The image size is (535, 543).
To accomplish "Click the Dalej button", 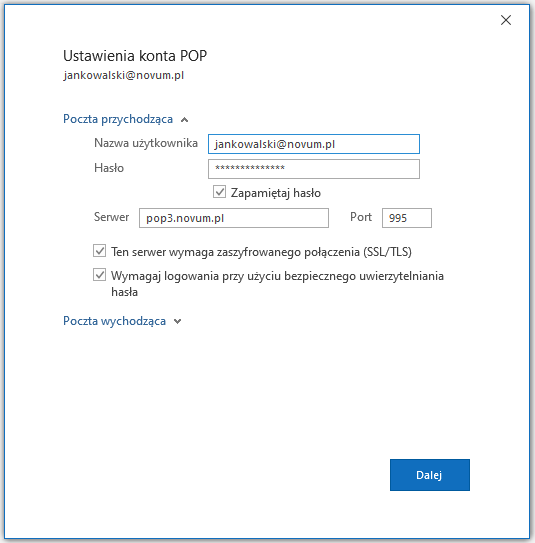I will coord(430,475).
